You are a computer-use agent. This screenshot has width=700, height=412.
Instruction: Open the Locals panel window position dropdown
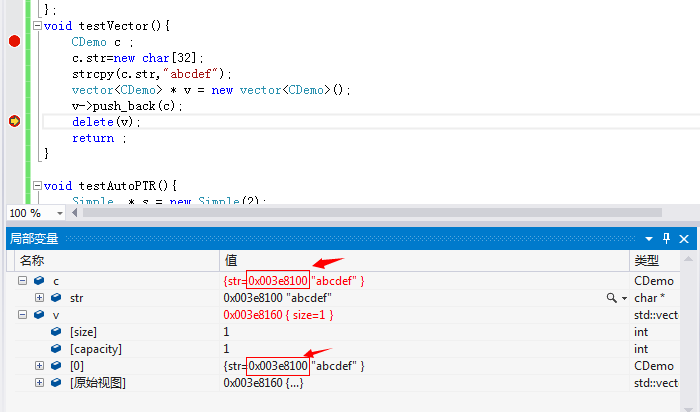point(649,239)
